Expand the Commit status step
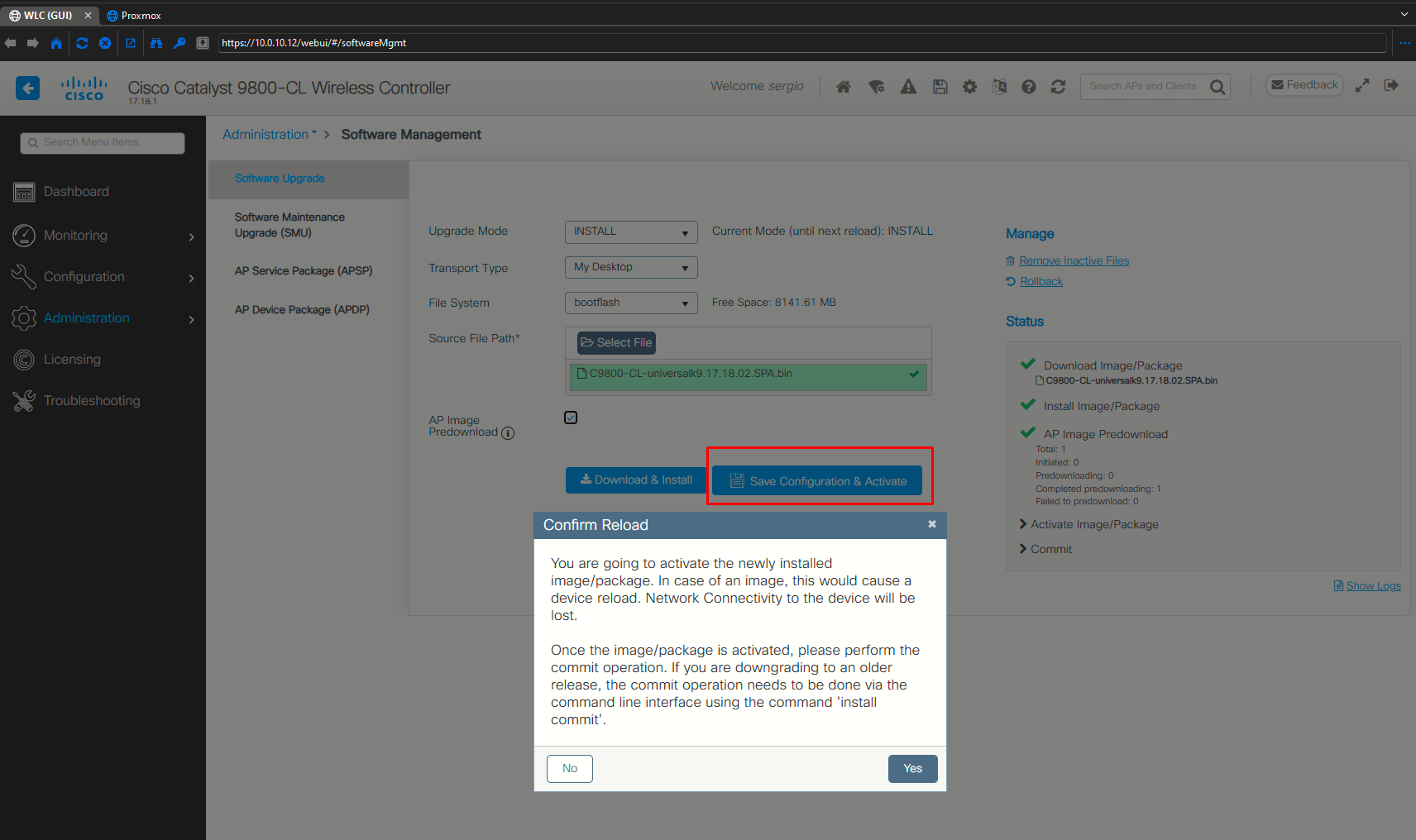This screenshot has height=840, width=1416. coord(1045,549)
